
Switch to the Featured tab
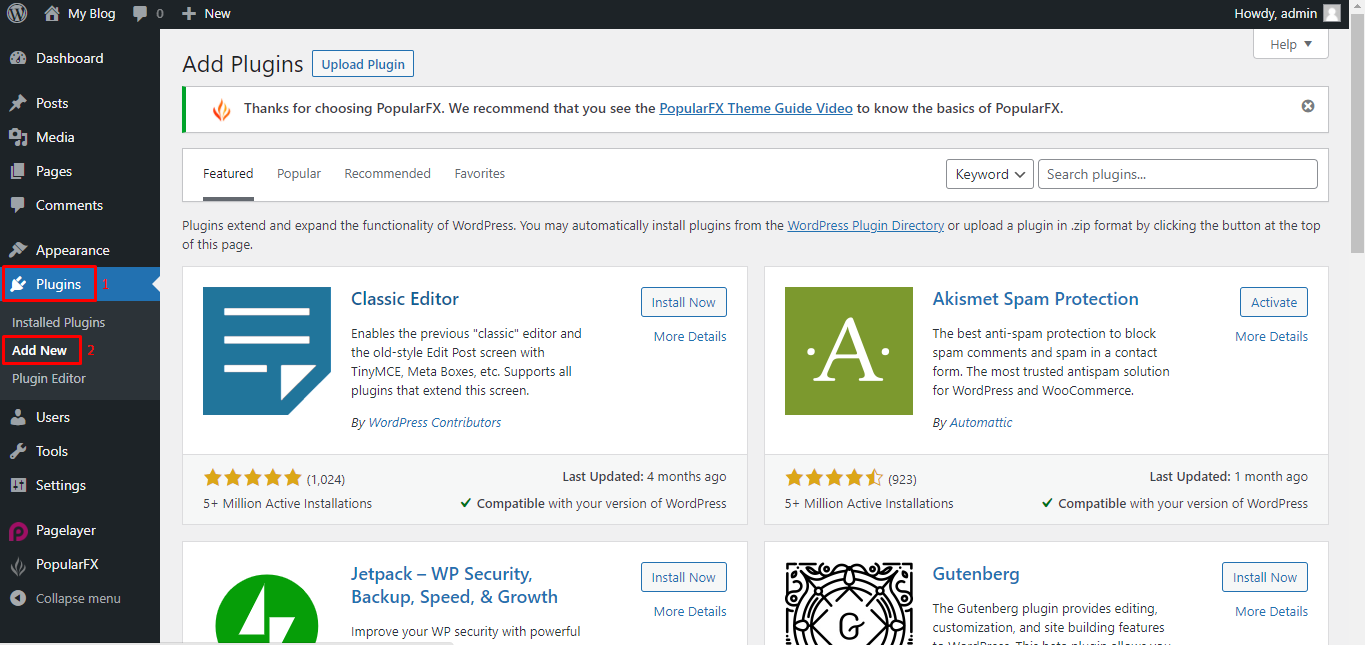coord(228,174)
